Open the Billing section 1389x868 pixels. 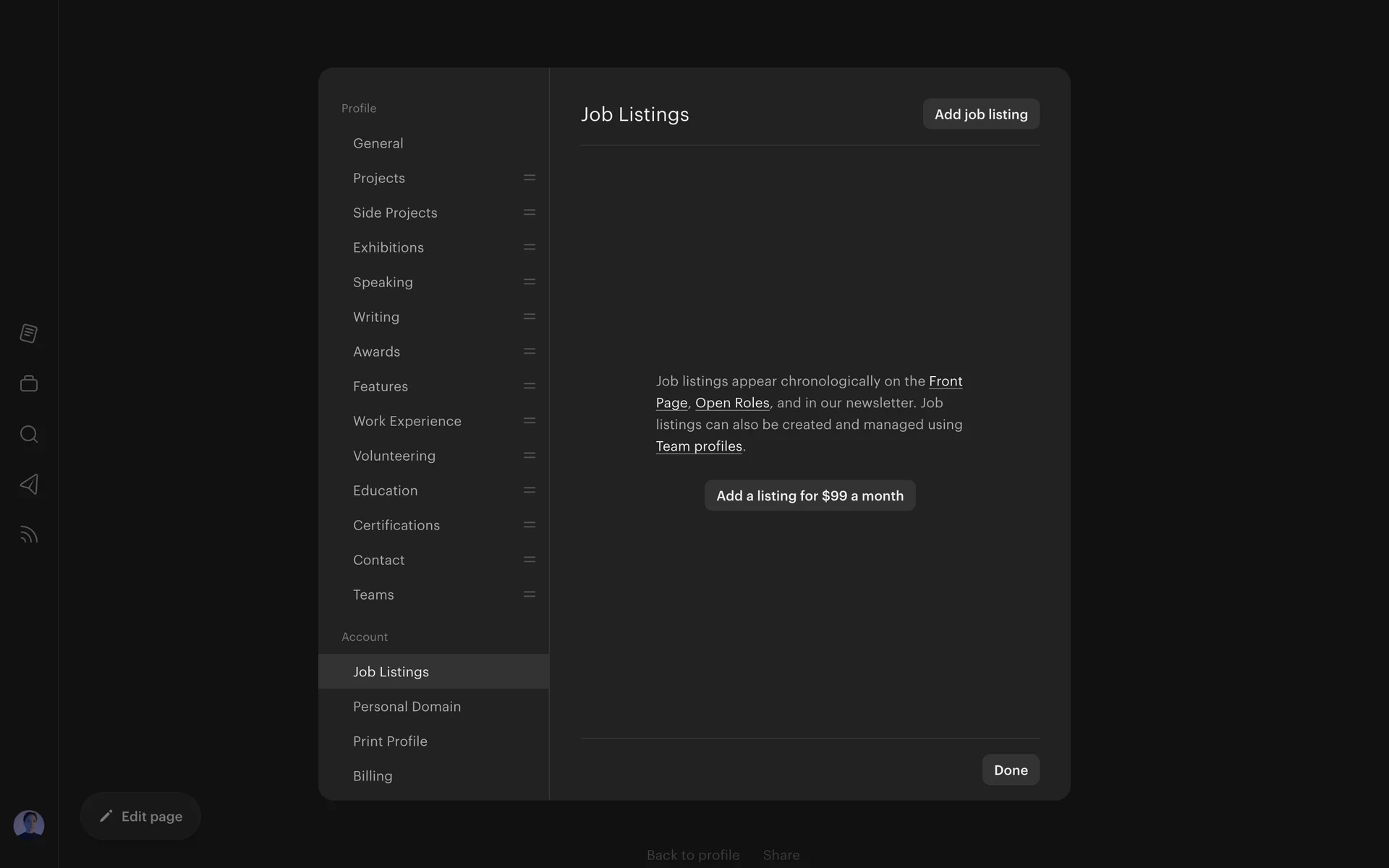(x=373, y=776)
